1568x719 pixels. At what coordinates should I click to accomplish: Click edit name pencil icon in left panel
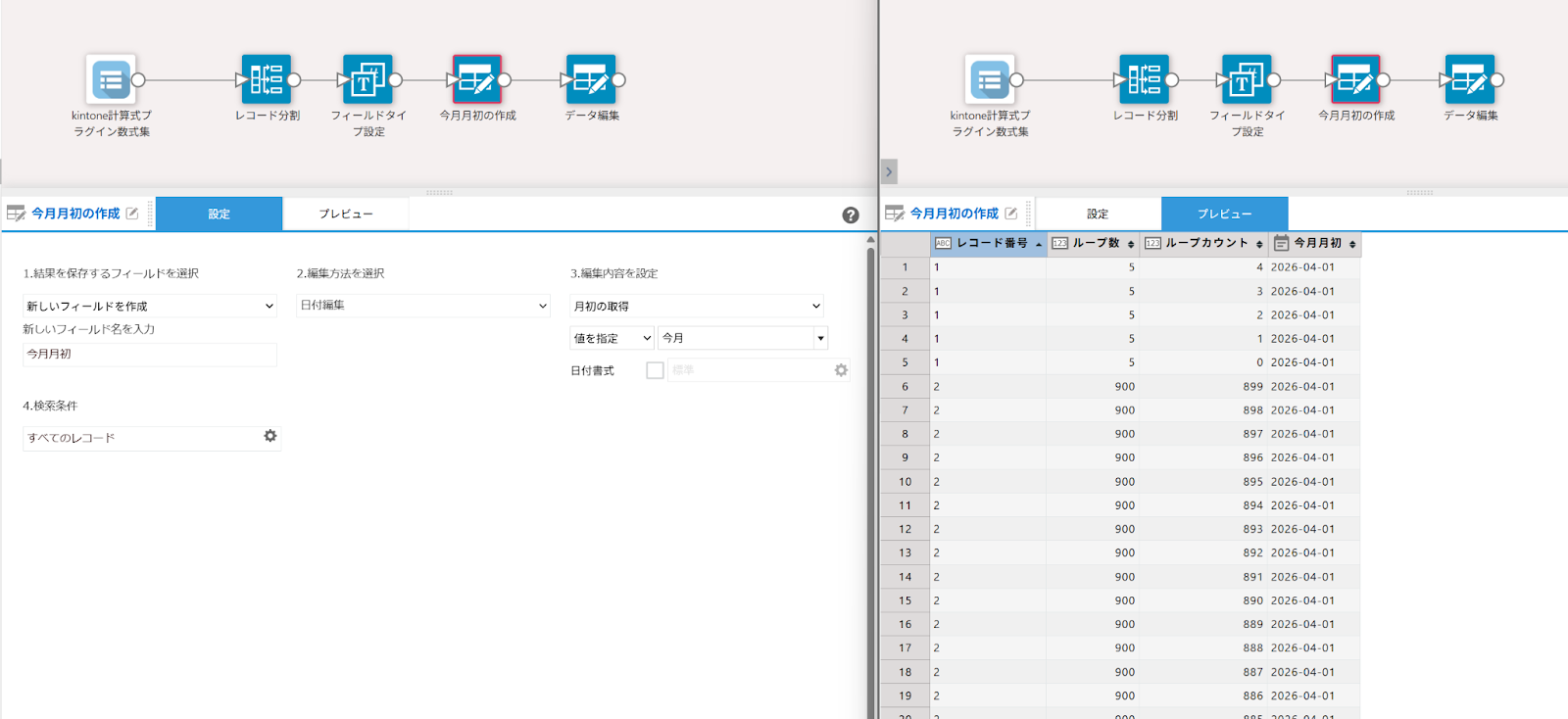pyautogui.click(x=132, y=213)
